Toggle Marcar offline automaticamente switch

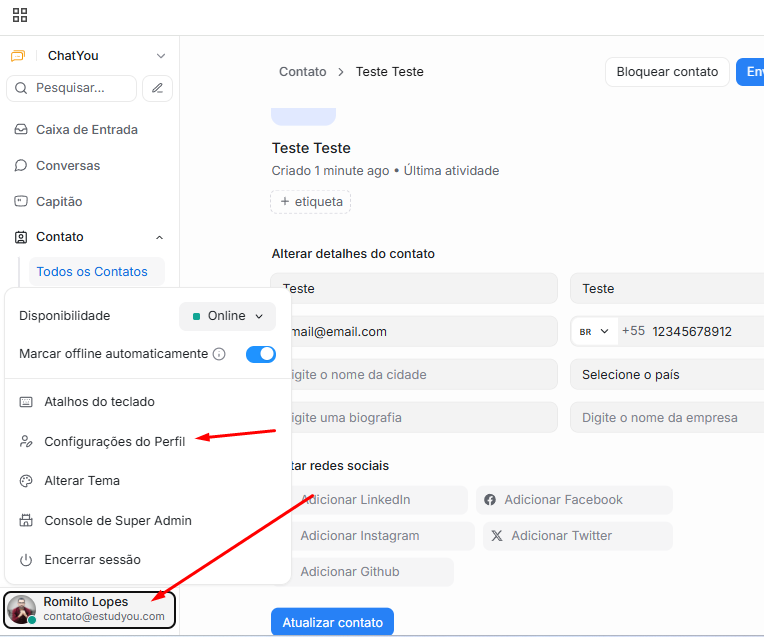point(260,354)
